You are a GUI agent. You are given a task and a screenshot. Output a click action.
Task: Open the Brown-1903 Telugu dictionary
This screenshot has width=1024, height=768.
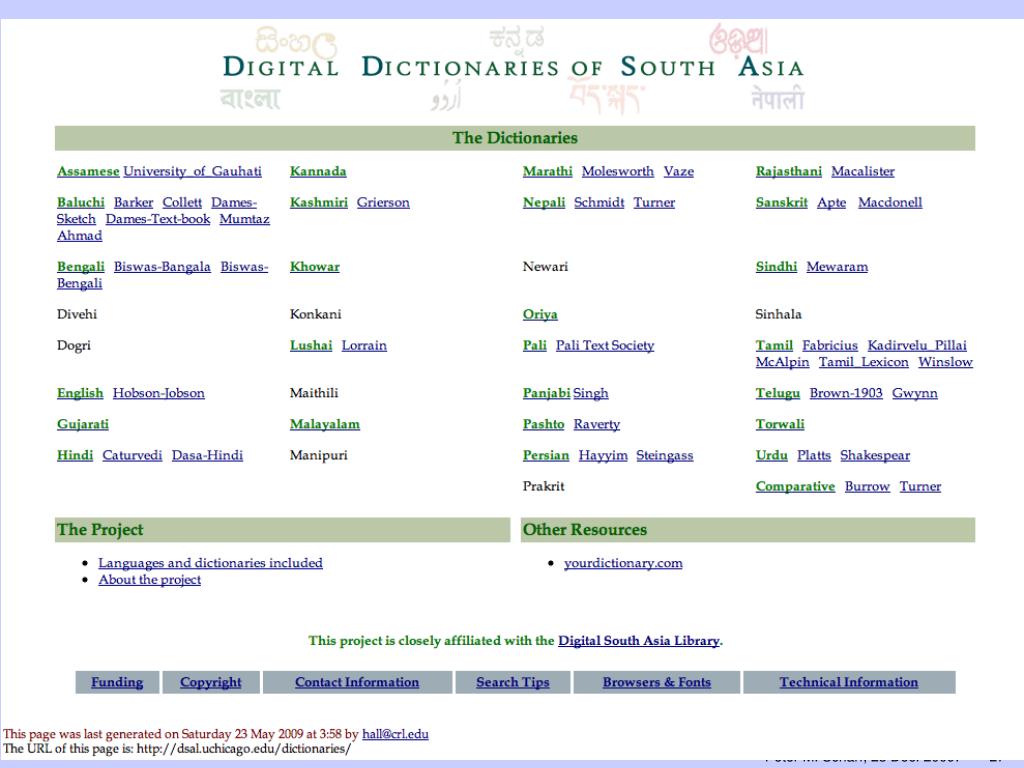pyautogui.click(x=846, y=393)
